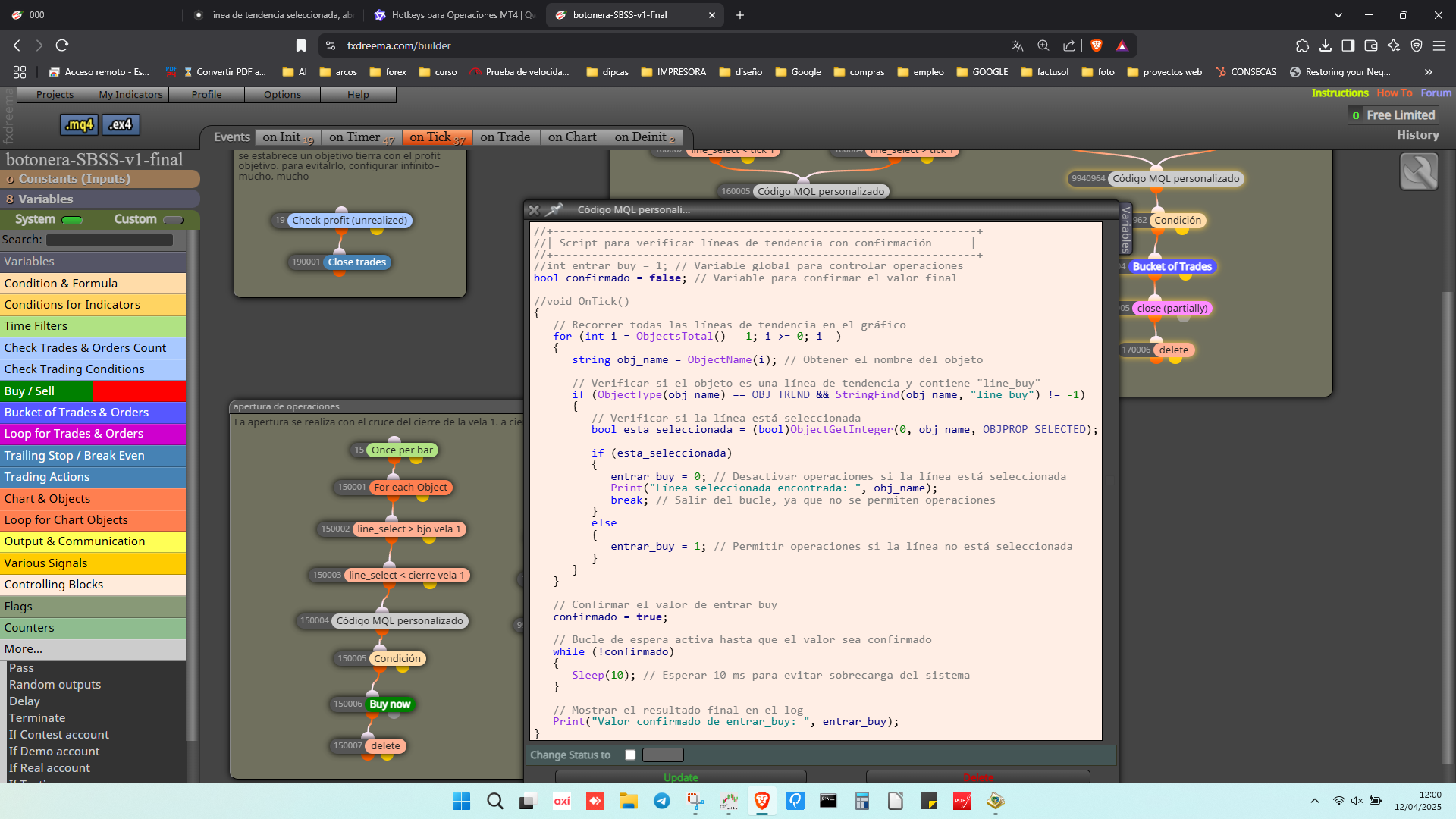
Task: Expand Condition & Formula category
Action: 93,284
